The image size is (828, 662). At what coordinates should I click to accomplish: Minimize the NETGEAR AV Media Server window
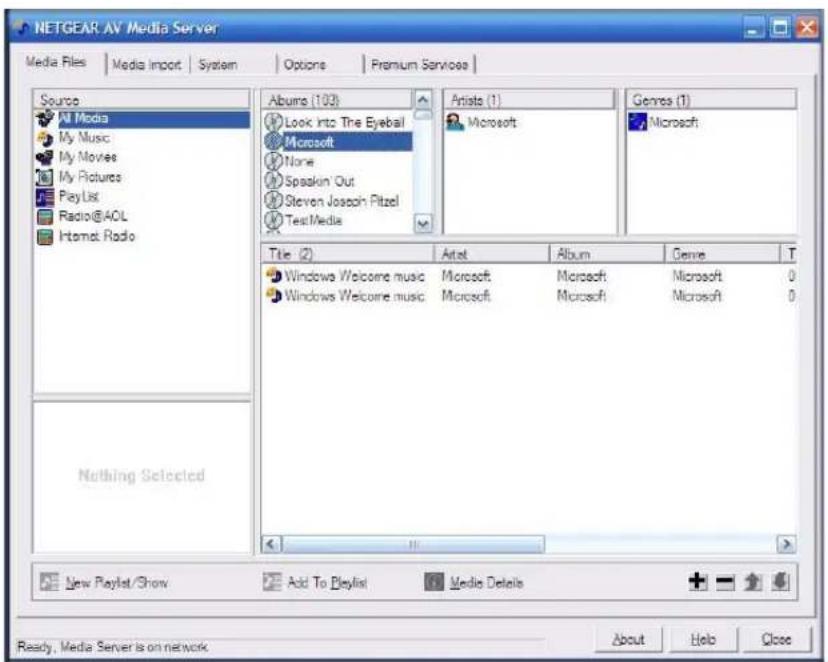(754, 28)
